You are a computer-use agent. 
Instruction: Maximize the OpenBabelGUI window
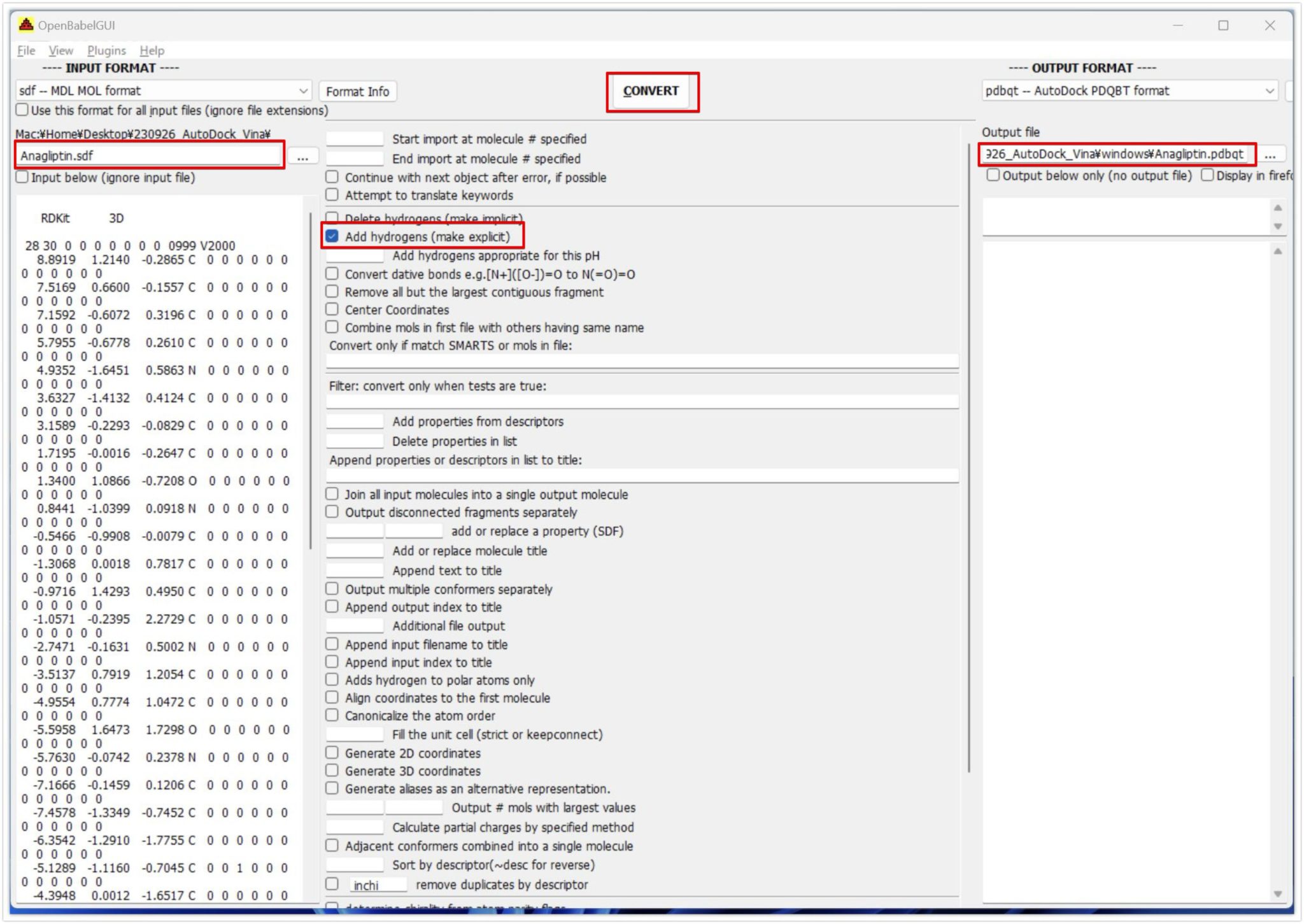(x=1223, y=25)
